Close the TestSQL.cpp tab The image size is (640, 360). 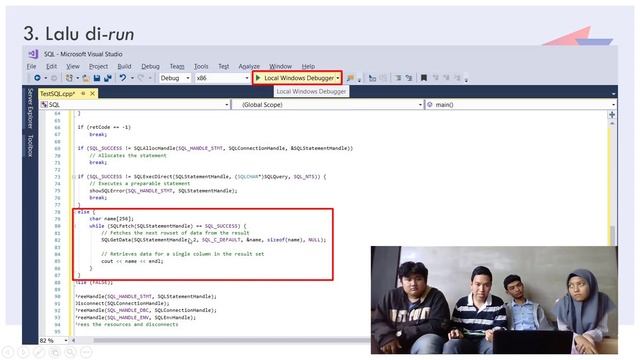pyautogui.click(x=93, y=93)
